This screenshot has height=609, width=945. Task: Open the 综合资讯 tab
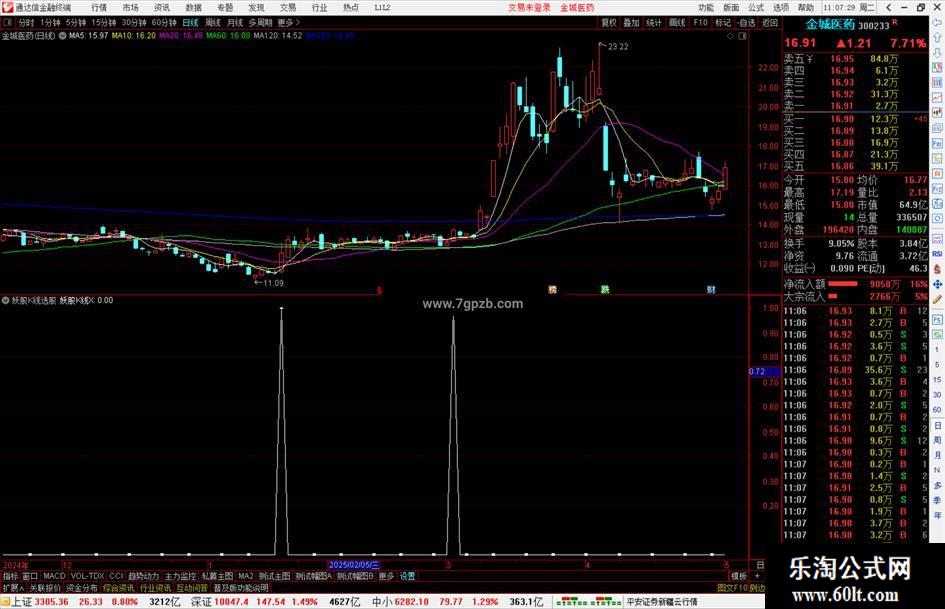click(118, 588)
